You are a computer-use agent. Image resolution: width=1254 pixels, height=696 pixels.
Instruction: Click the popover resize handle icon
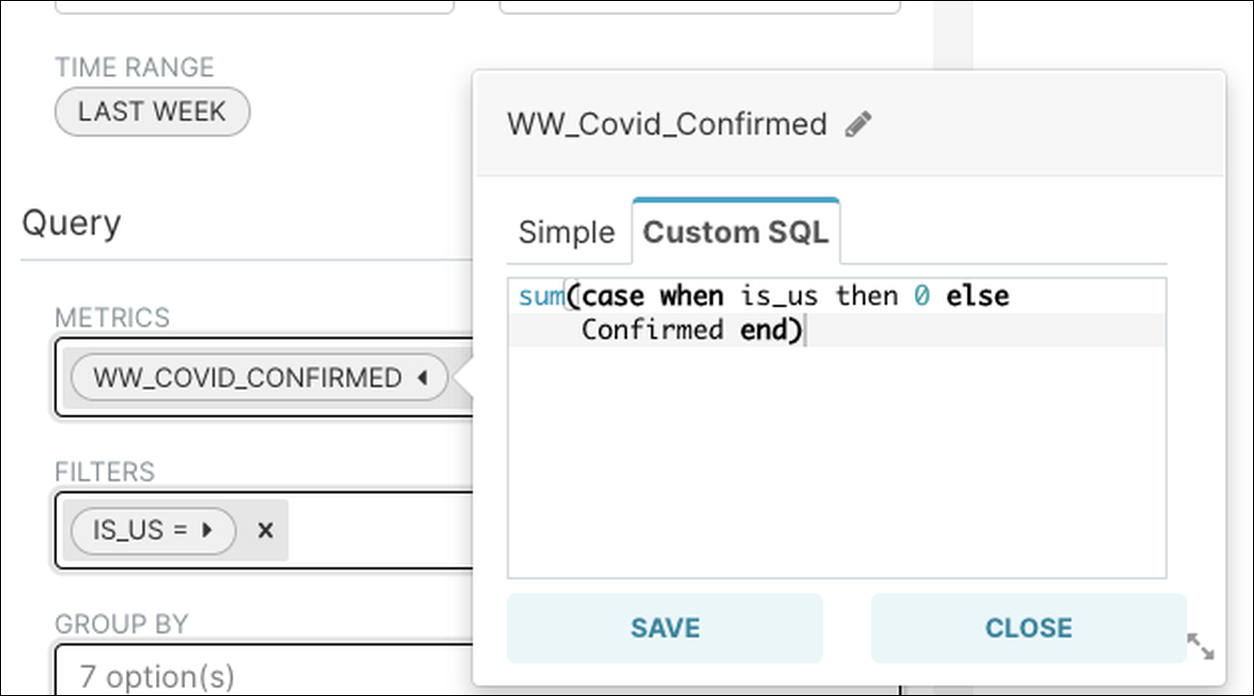1200,646
